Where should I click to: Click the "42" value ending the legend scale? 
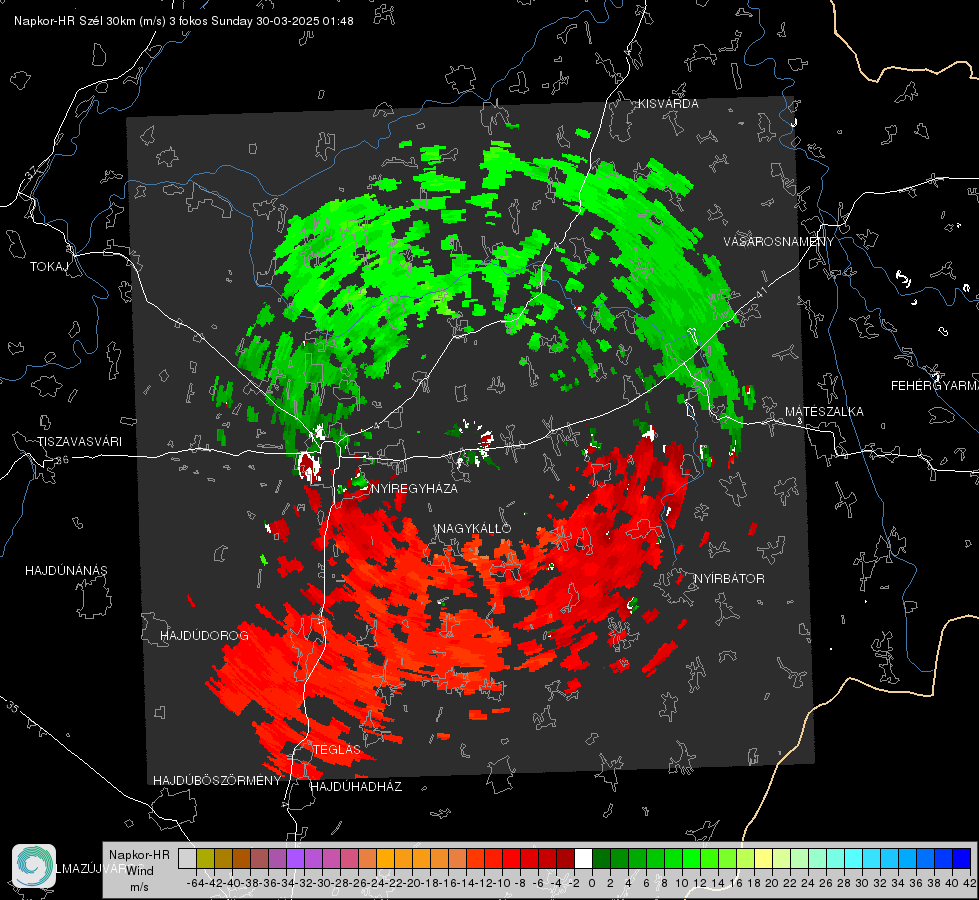coord(969,883)
